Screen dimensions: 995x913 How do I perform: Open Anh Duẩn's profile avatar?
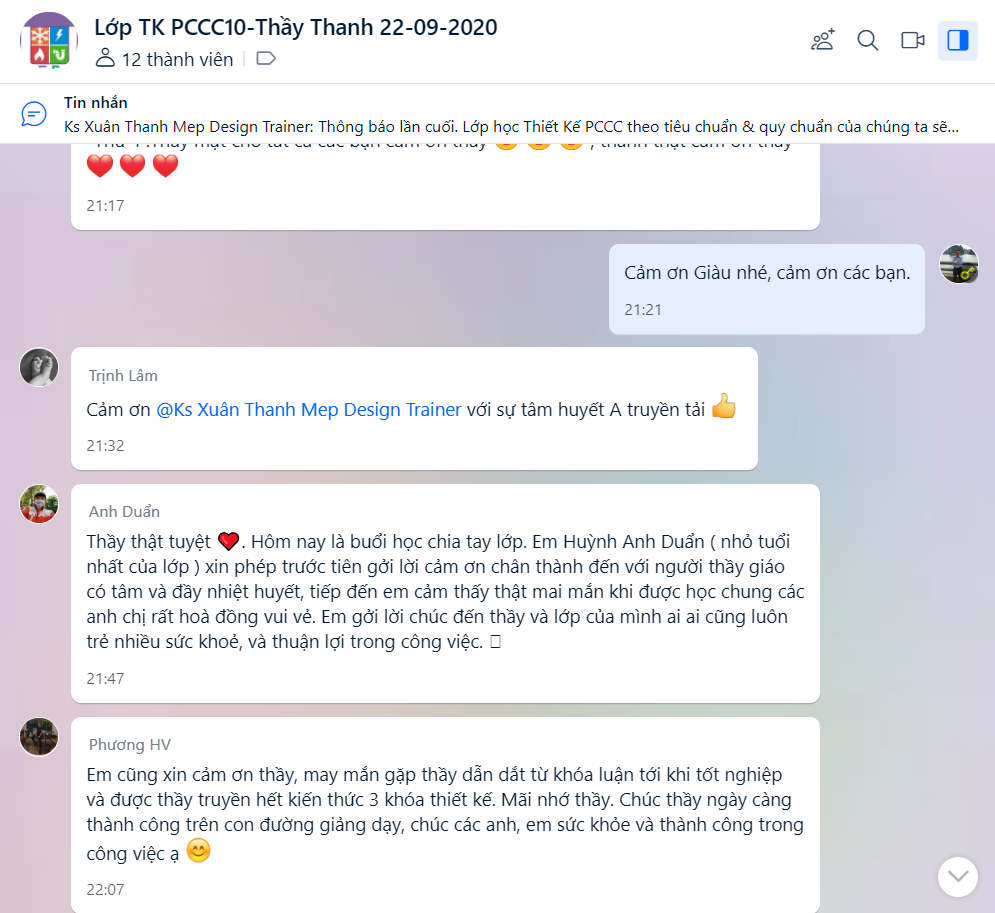click(39, 504)
